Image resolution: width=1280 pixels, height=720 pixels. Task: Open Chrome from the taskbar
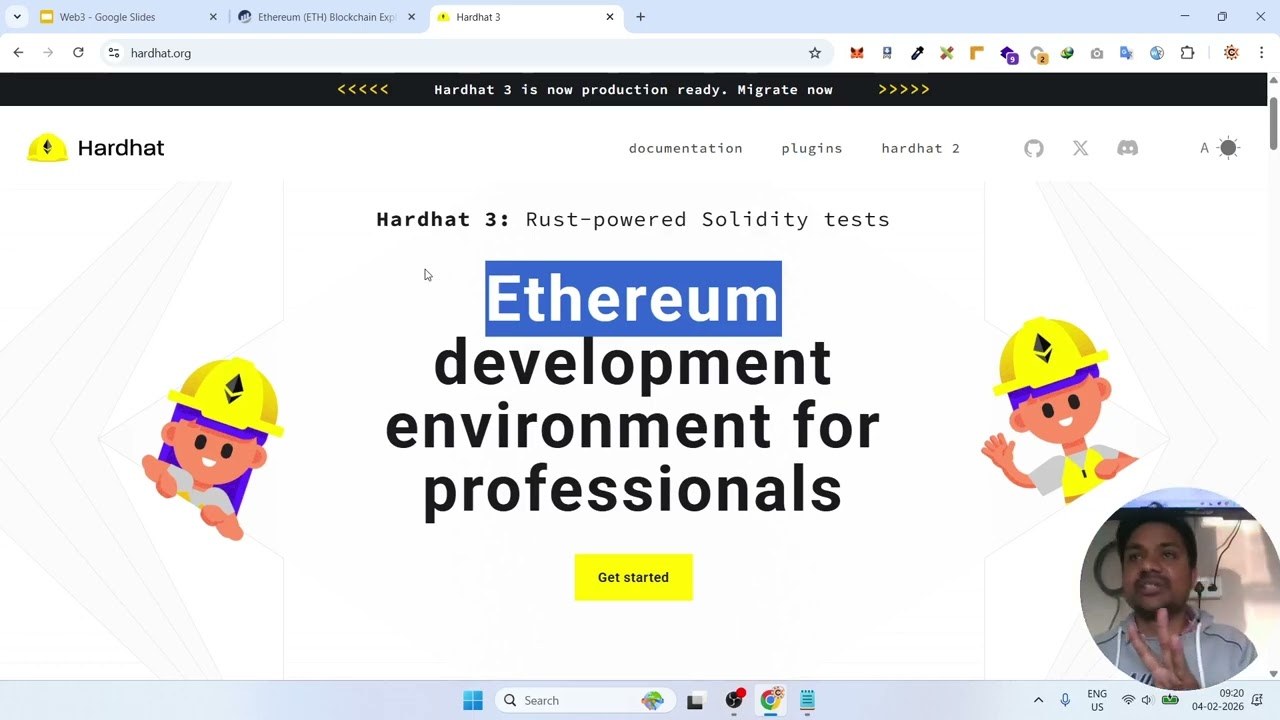tap(771, 701)
